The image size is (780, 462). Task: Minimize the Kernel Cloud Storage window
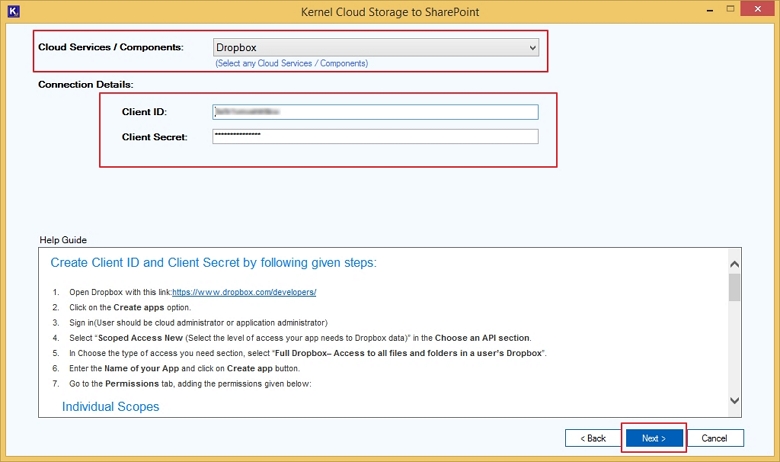(x=710, y=10)
